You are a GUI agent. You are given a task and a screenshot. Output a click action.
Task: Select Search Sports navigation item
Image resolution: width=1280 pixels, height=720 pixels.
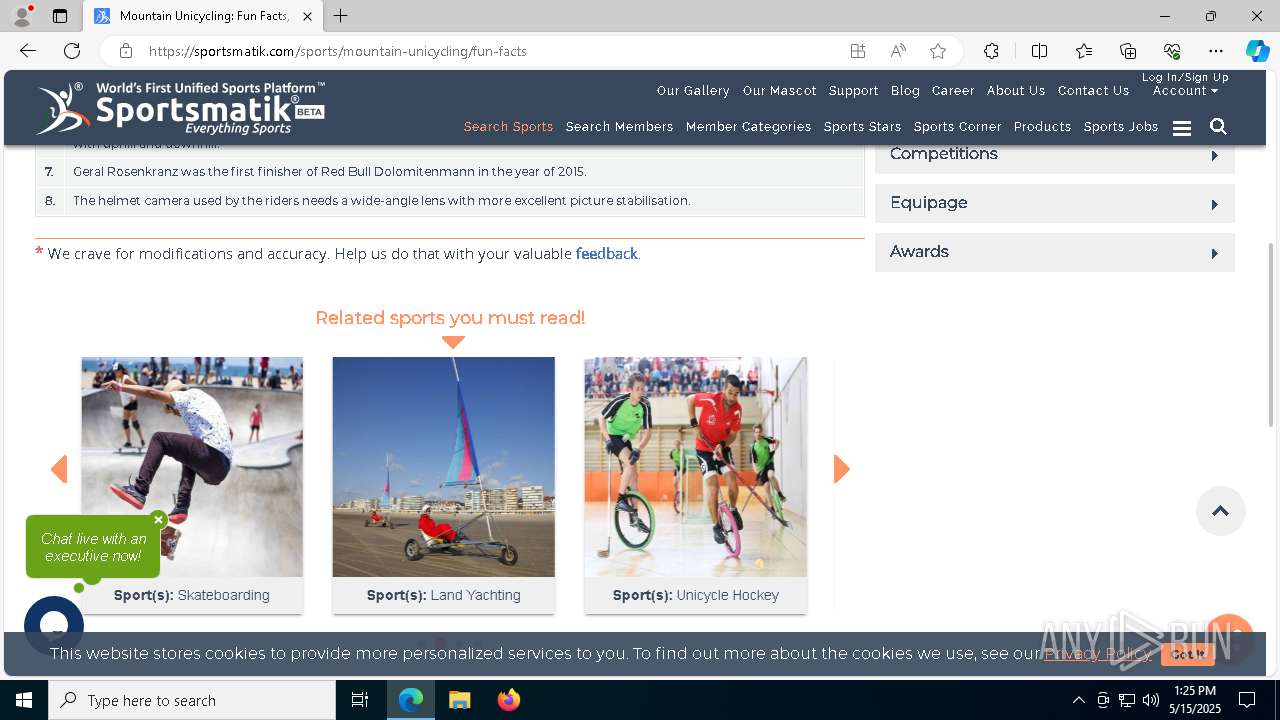508,127
